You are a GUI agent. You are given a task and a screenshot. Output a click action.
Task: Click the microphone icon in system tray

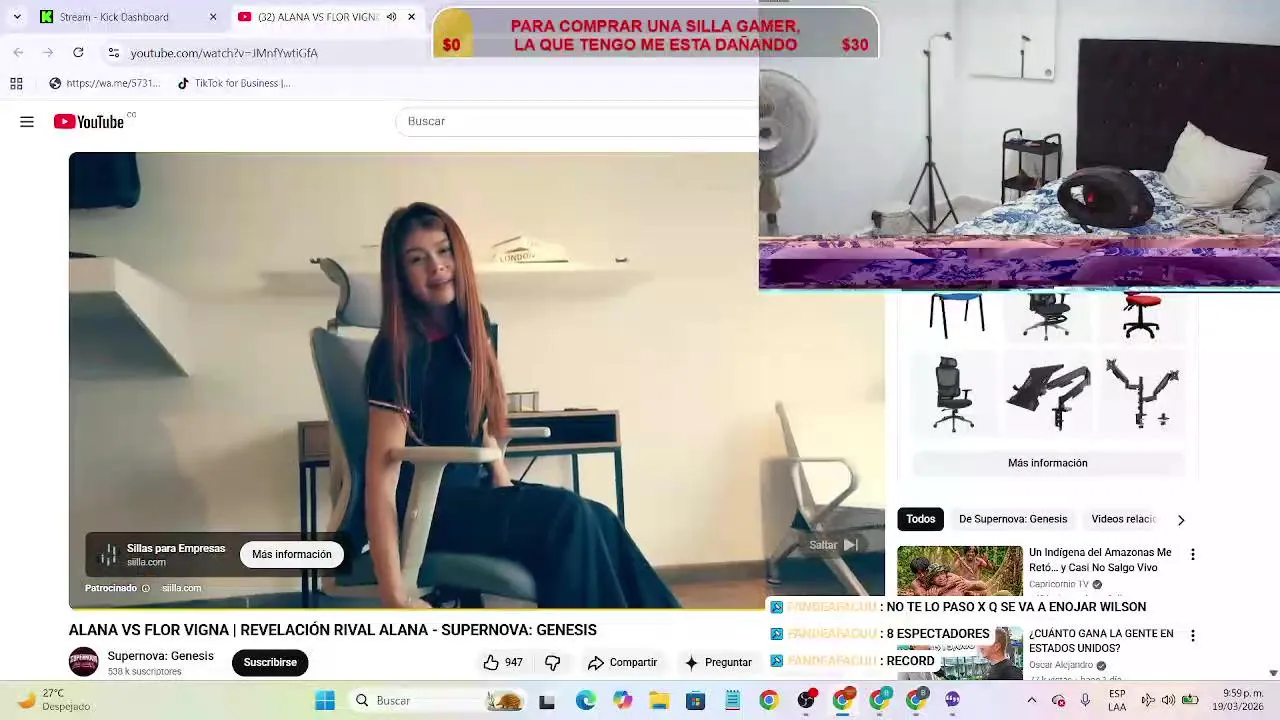(1085, 701)
